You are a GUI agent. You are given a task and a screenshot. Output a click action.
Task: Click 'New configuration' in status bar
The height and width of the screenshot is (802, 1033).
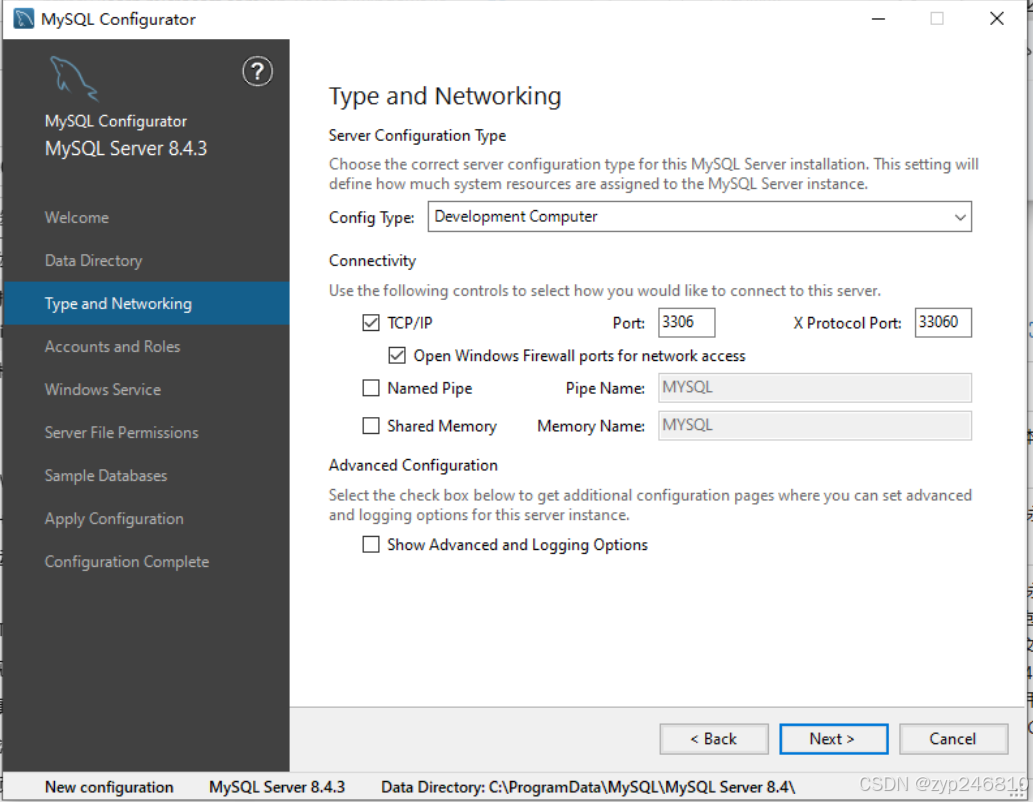pos(109,787)
